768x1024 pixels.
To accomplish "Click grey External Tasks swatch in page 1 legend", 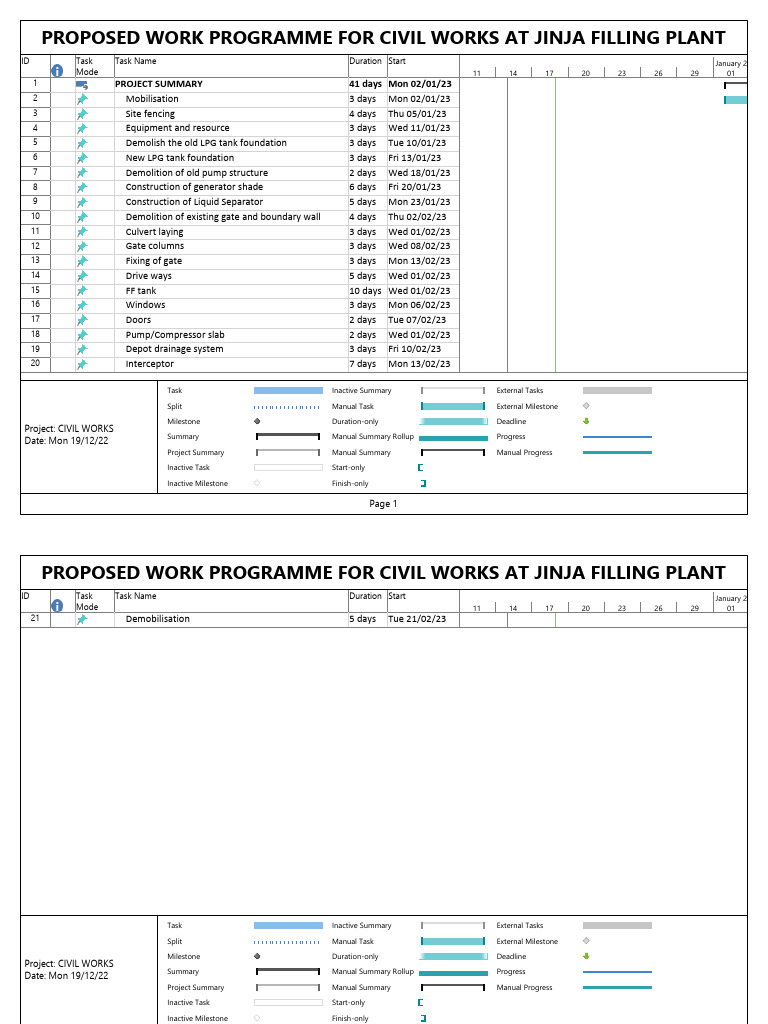I will [617, 391].
